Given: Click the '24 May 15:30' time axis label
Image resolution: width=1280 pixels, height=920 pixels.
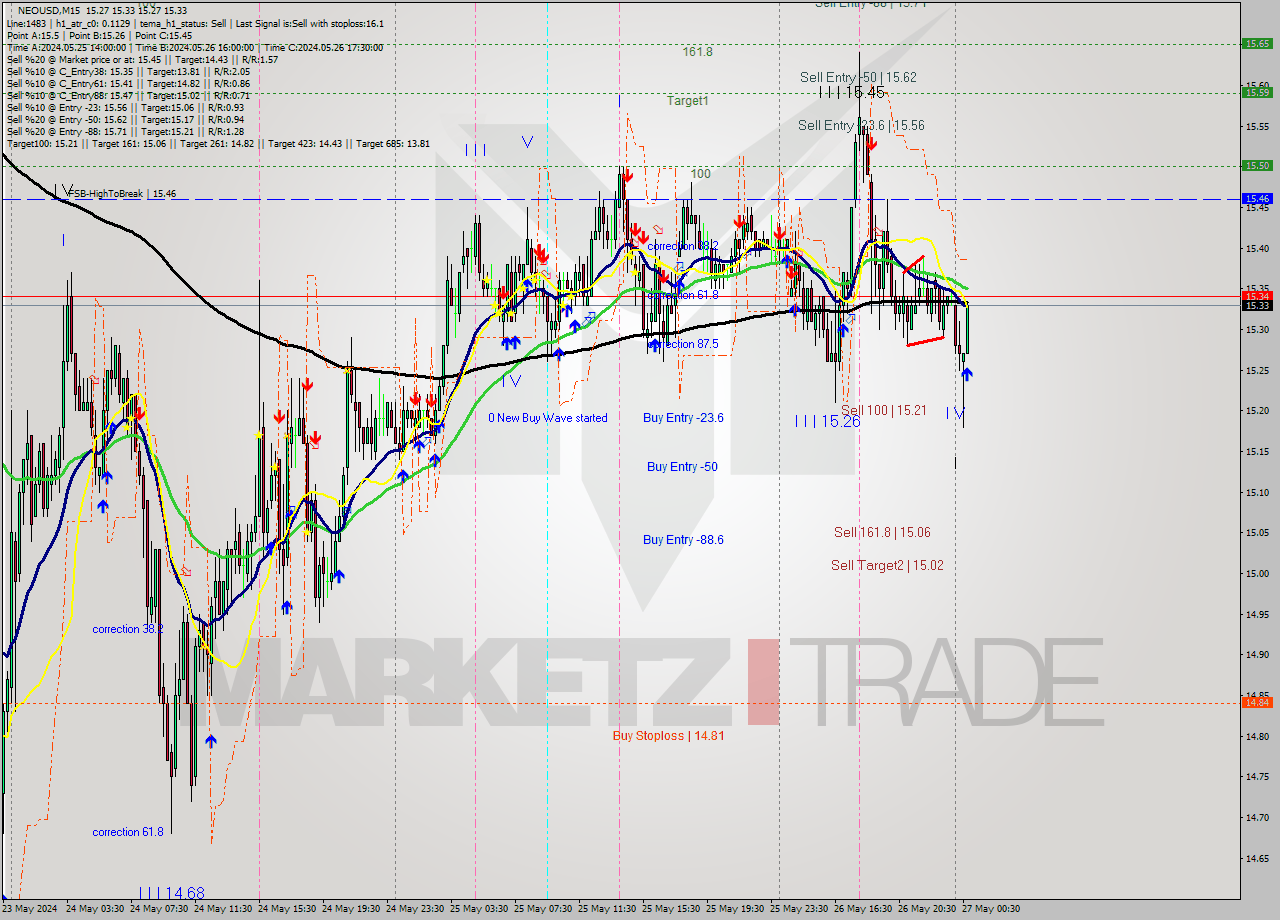Looking at the screenshot, I should (x=286, y=909).
